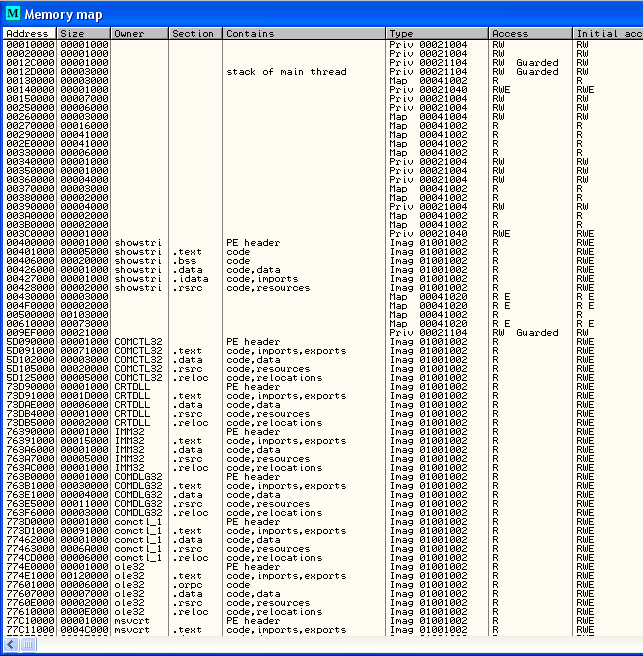Sort by the Section column header
The image size is (643, 656).
(193, 33)
